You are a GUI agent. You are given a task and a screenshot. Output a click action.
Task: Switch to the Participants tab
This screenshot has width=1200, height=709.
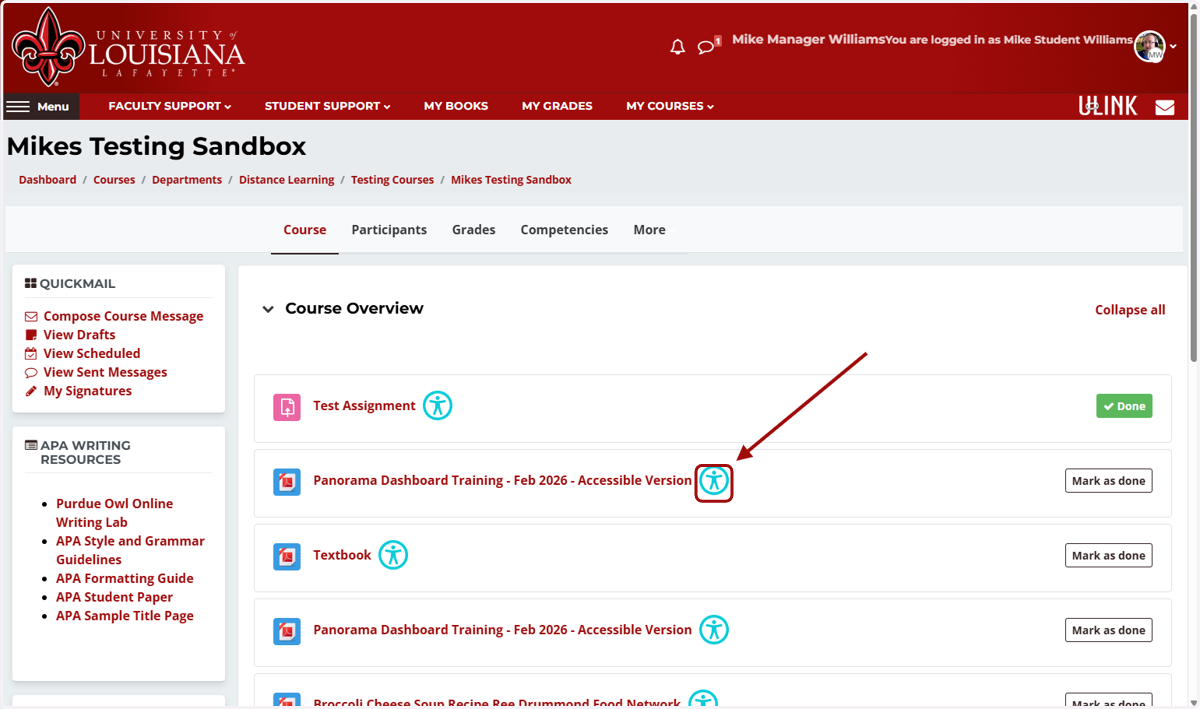(389, 230)
